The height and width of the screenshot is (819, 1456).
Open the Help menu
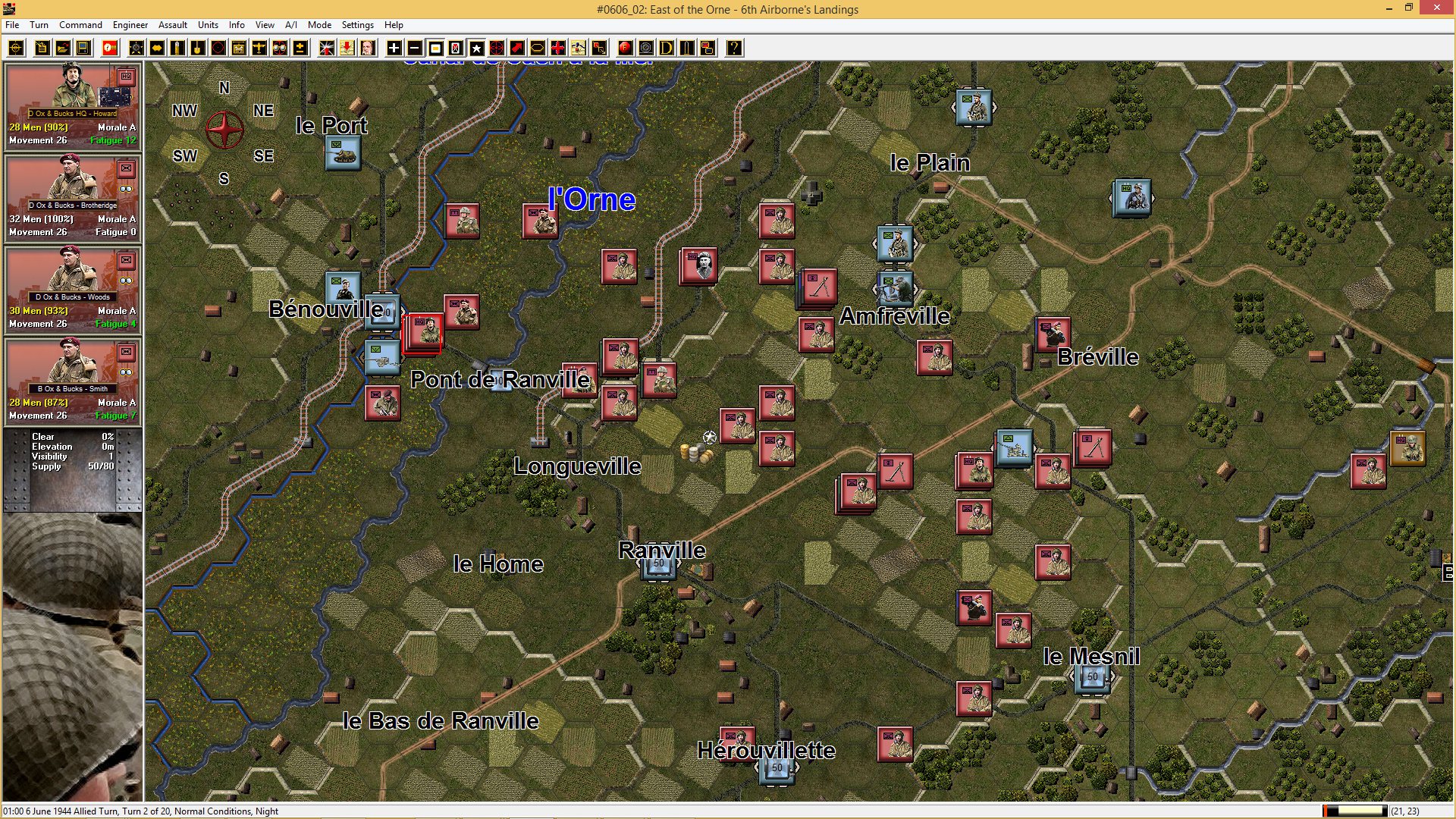394,24
